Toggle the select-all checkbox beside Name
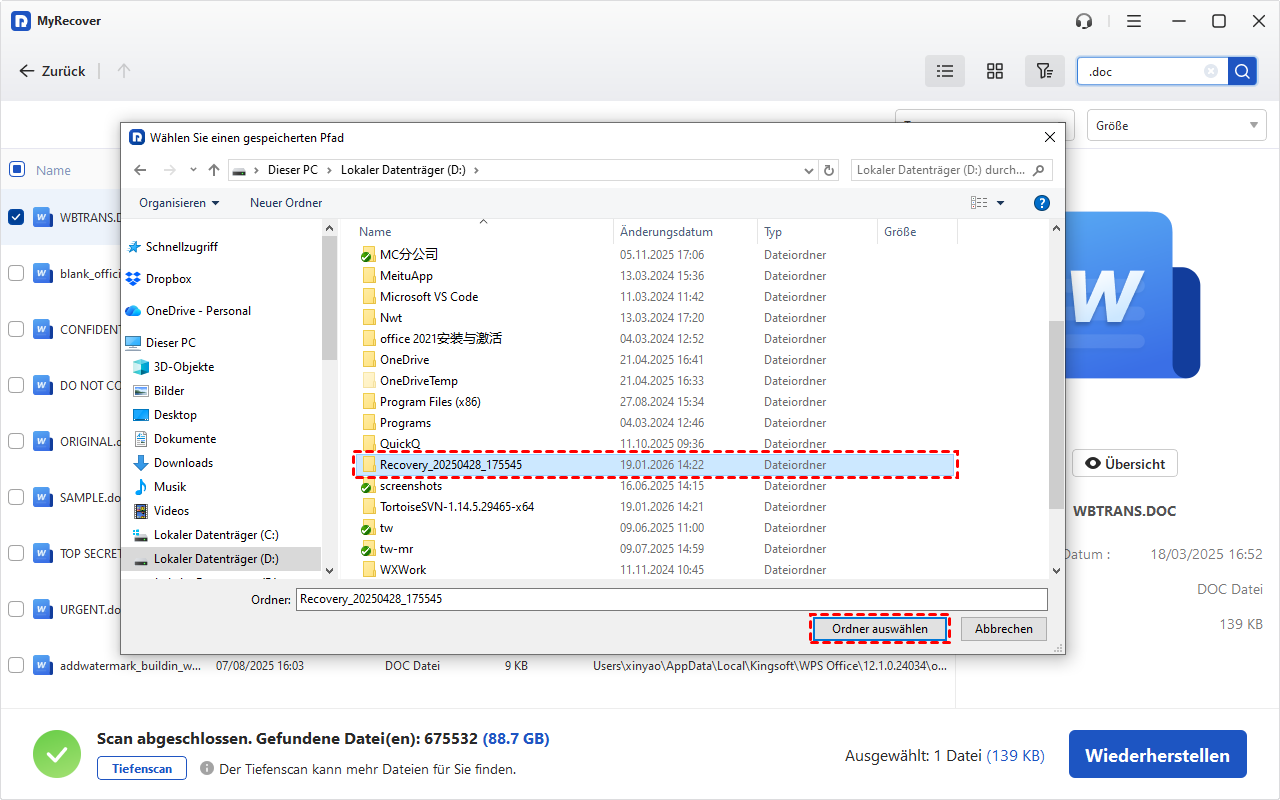Viewport: 1280px width, 800px height. 17,170
